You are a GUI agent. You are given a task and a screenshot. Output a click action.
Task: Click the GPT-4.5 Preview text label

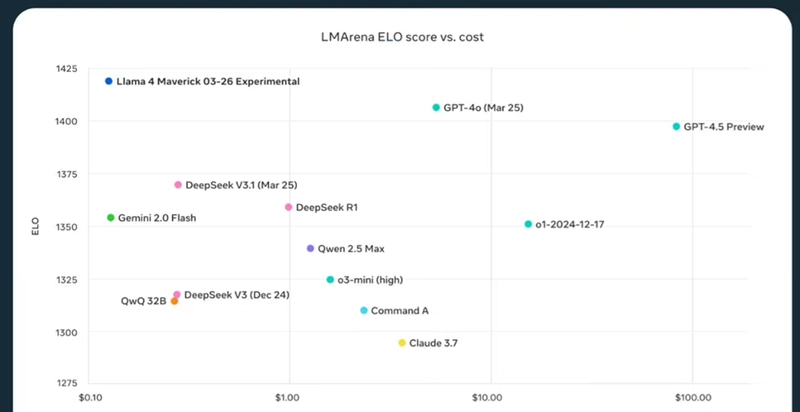(724, 127)
